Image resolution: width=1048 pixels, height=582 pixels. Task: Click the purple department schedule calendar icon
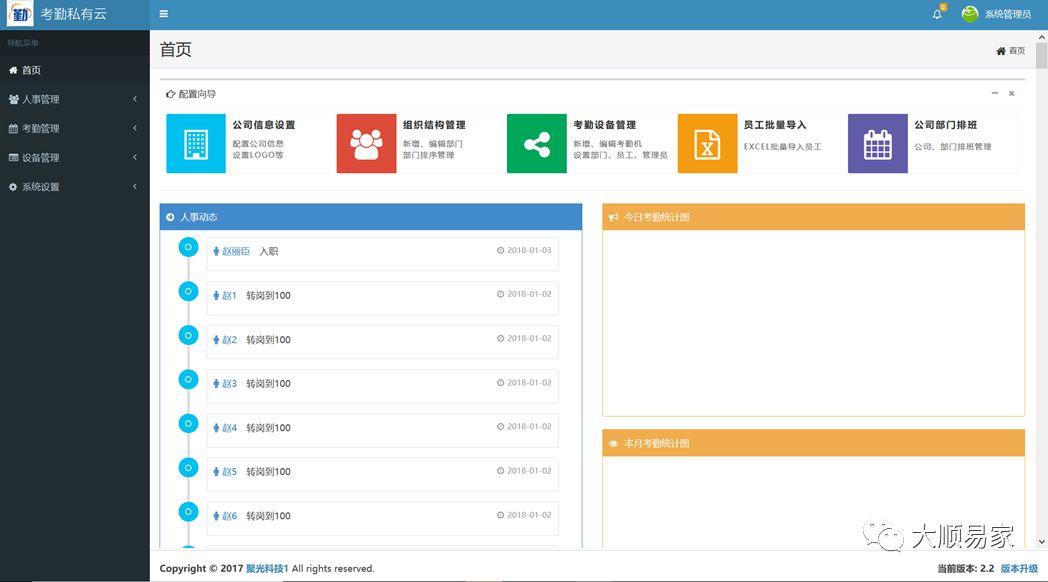click(x=877, y=144)
